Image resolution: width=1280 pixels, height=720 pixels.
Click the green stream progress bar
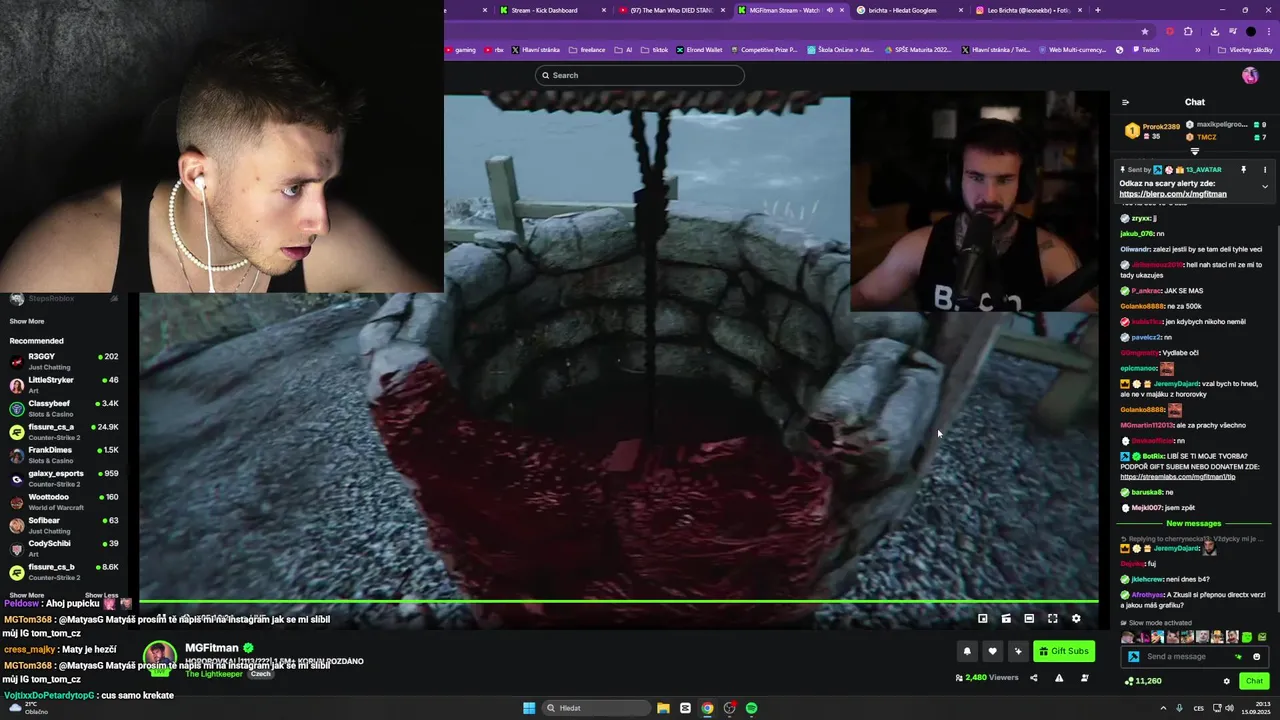pyautogui.click(x=618, y=602)
